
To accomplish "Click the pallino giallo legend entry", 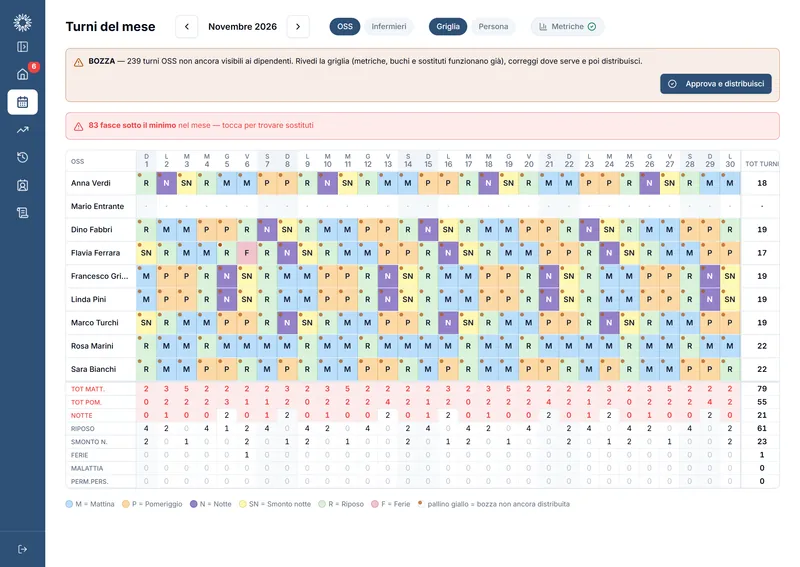I will pos(494,504).
